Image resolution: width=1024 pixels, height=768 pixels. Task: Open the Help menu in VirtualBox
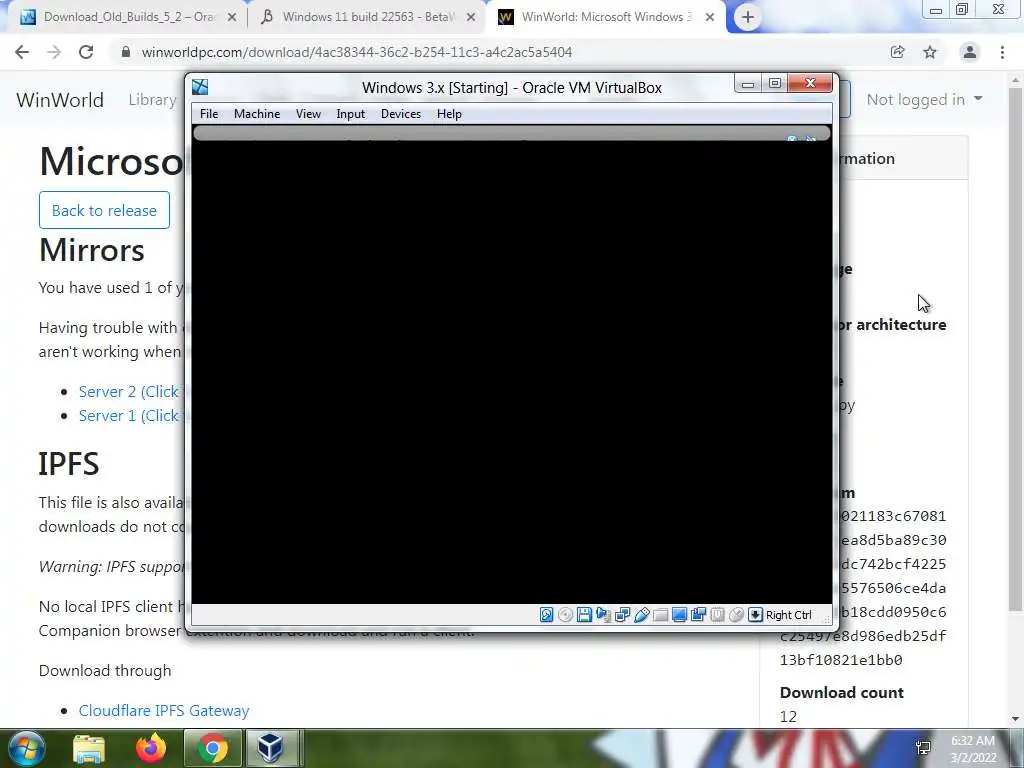(x=449, y=114)
